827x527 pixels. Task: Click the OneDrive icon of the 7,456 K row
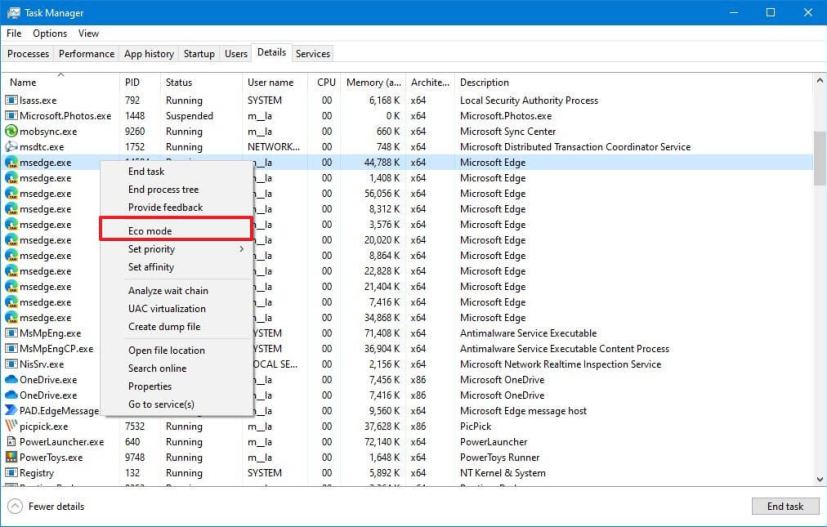(11, 379)
